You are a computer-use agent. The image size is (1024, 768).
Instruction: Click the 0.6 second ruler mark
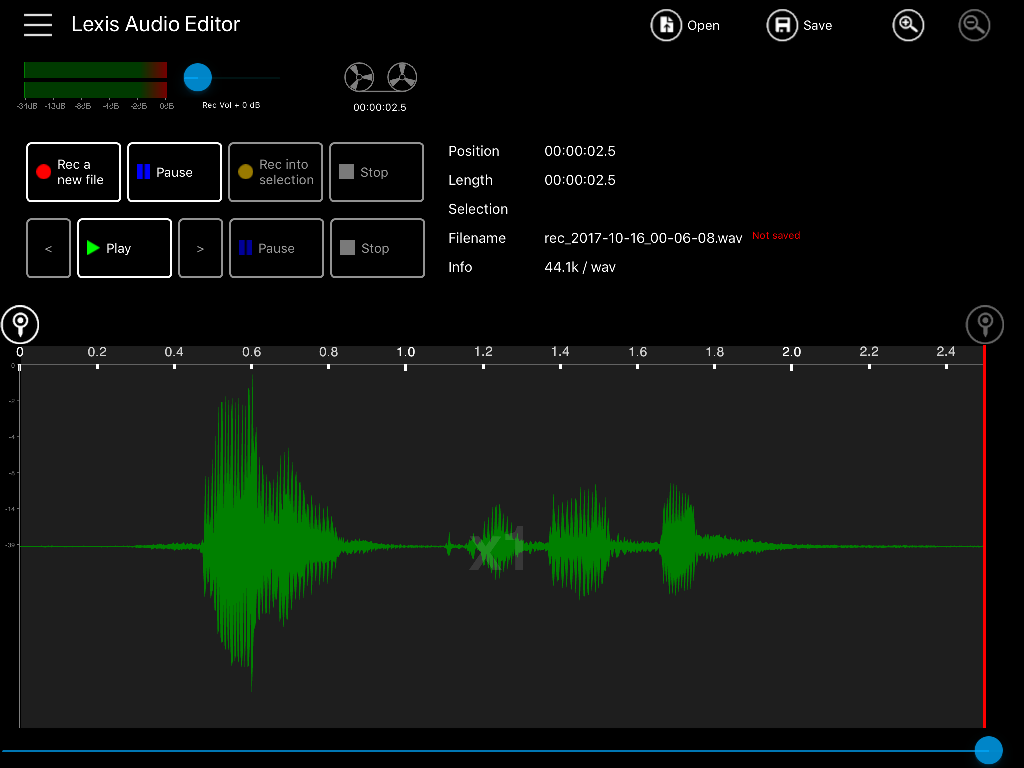251,352
